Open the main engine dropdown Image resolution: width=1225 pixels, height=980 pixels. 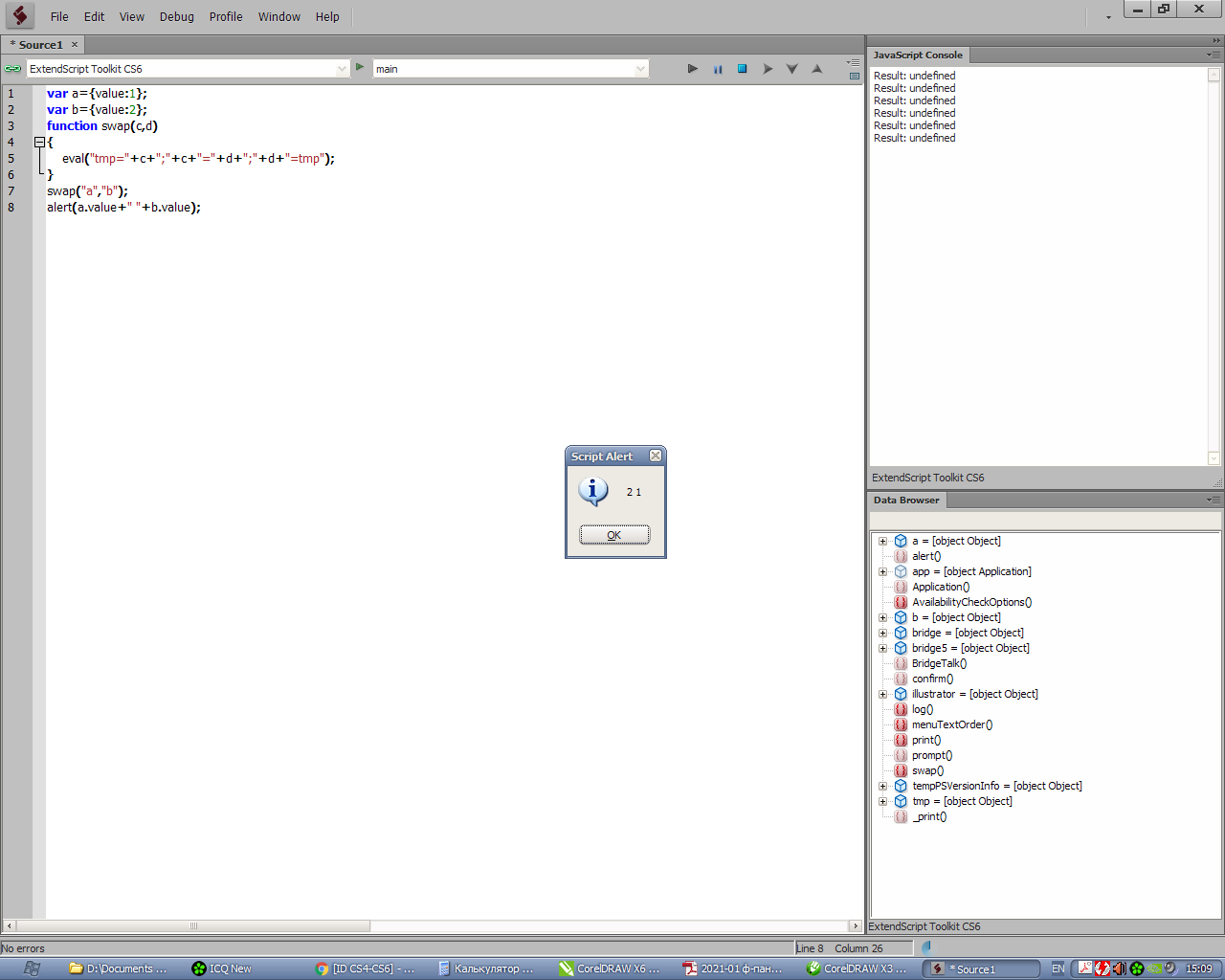[640, 69]
